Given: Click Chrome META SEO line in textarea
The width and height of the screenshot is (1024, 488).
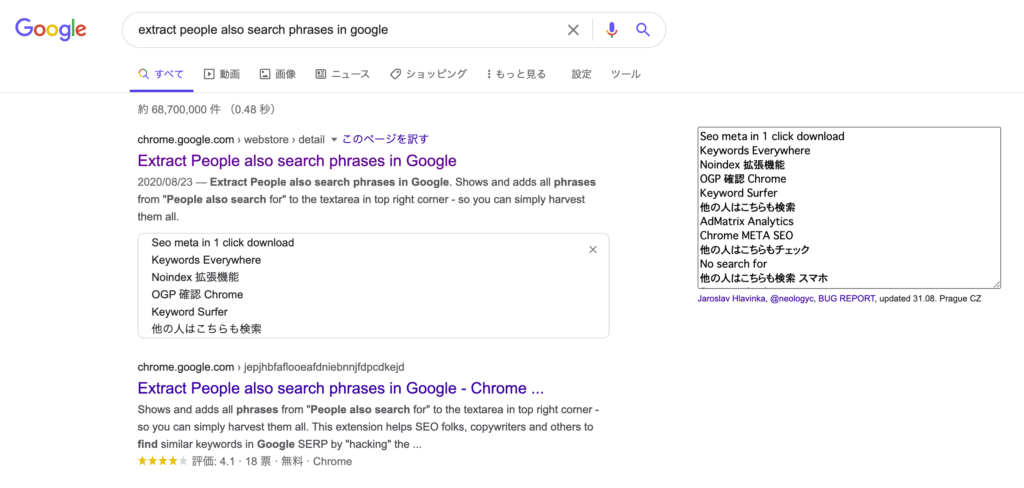Looking at the screenshot, I should [746, 235].
